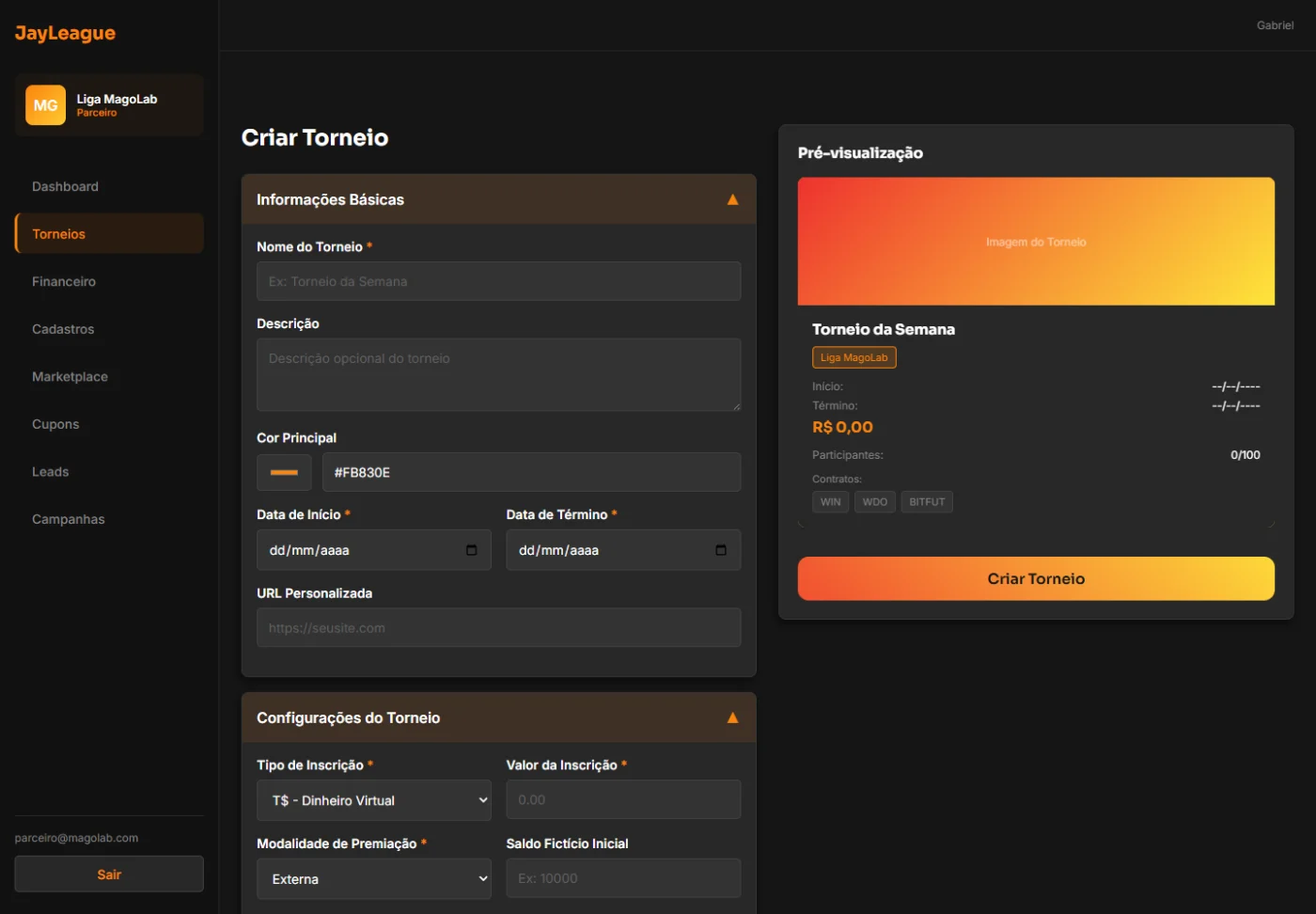Click the Descrição text area
This screenshot has height=914, width=1316.
click(498, 374)
